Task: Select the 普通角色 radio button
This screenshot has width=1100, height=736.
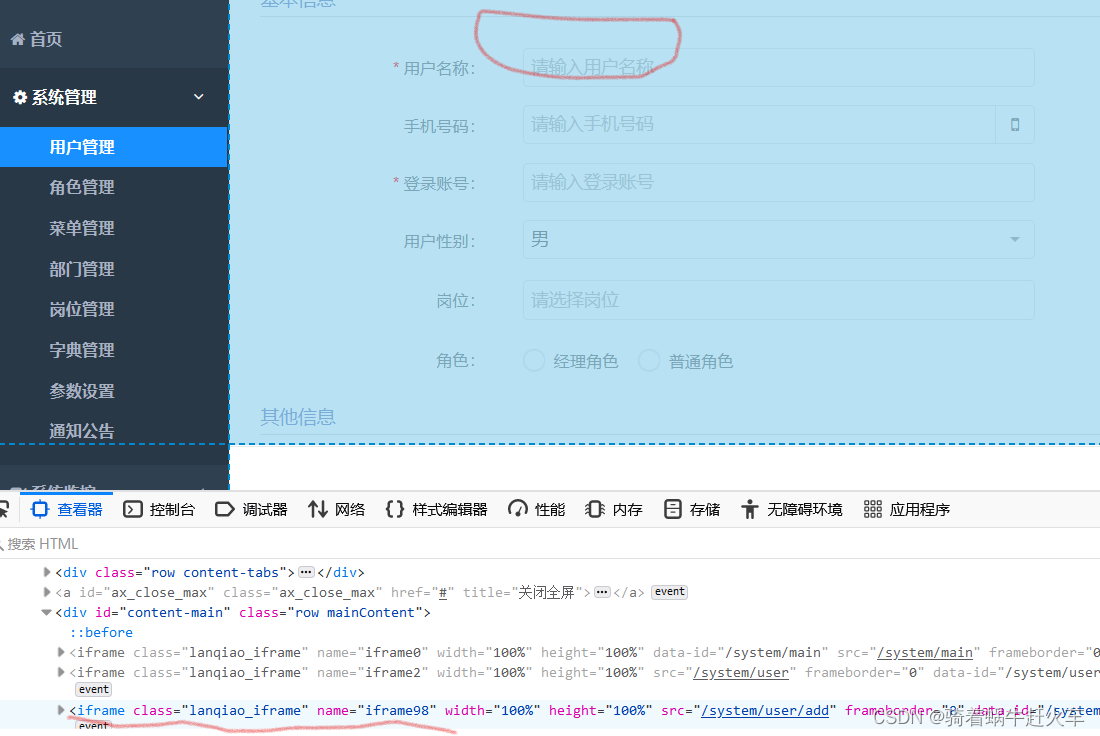Action: point(648,360)
